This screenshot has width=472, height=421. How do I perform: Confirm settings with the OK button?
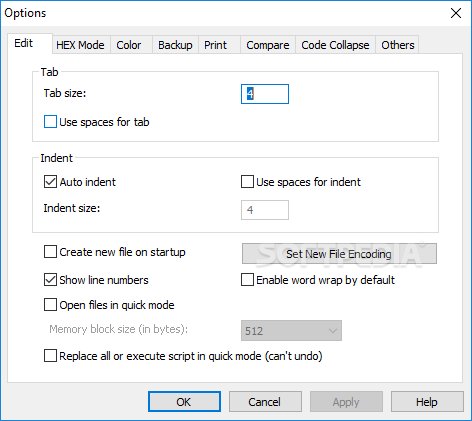pyautogui.click(x=184, y=402)
